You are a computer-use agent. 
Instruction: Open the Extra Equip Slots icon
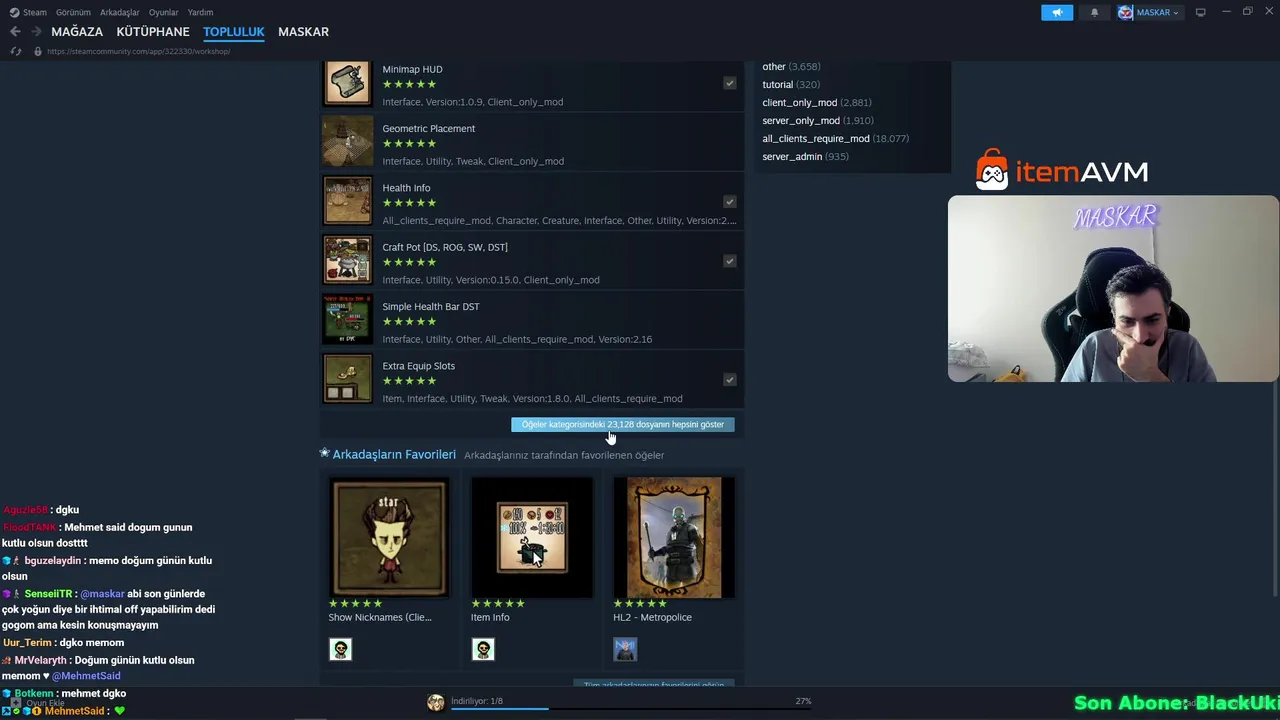tap(347, 378)
